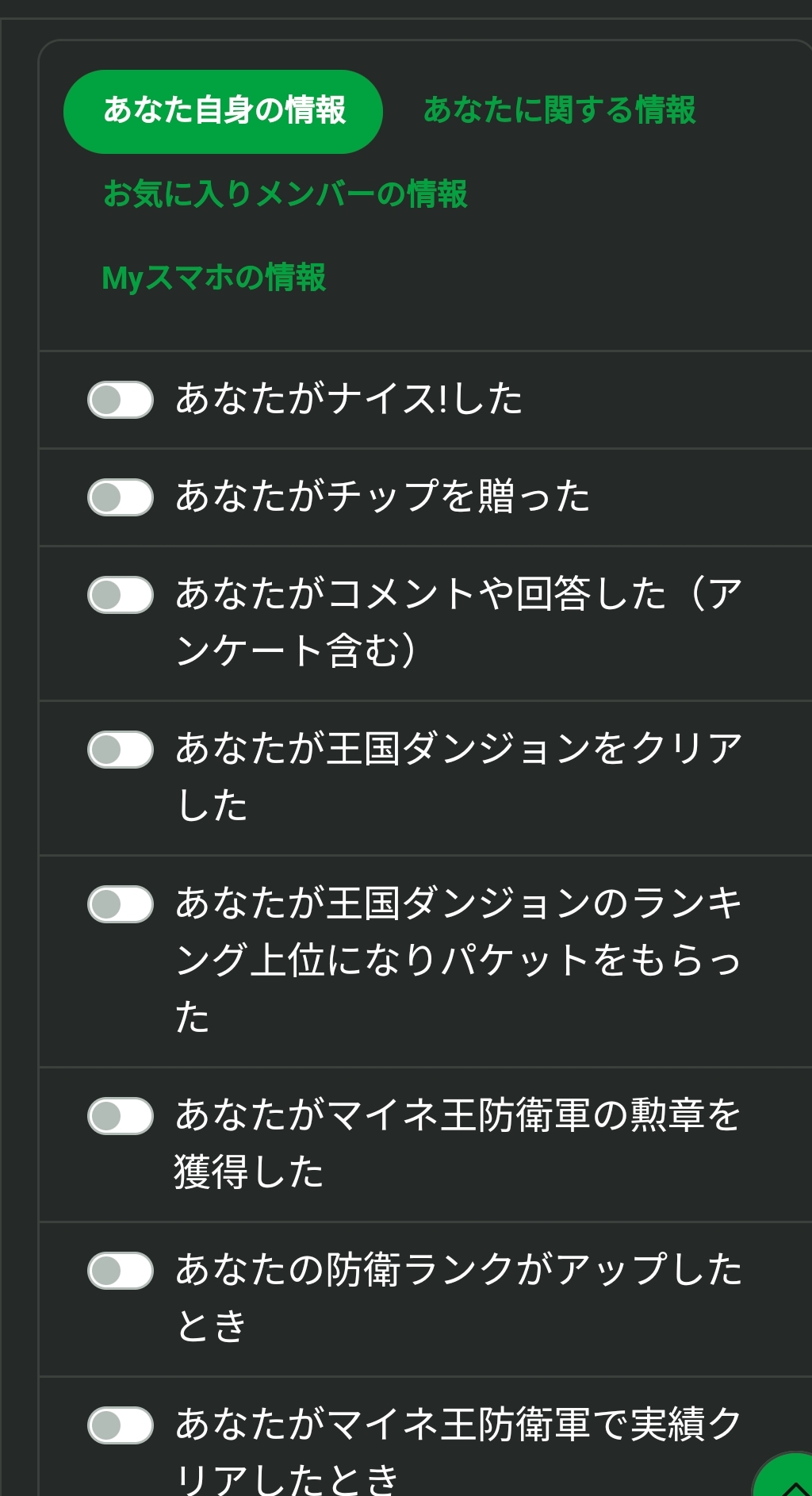Screen dimensions: 812x1496
Task: Toggle the ランキング上位になりパケットをもらった switch
Action: point(121,904)
